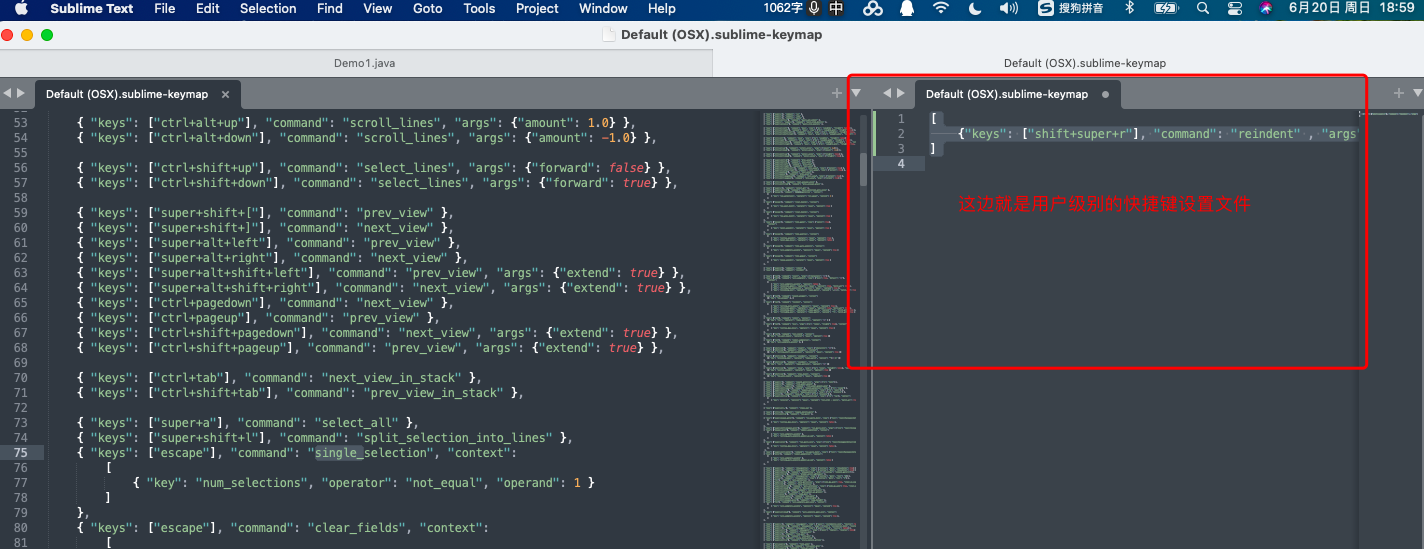
Task: Click the "split_selection_into_lines" command text
Action: (454, 438)
